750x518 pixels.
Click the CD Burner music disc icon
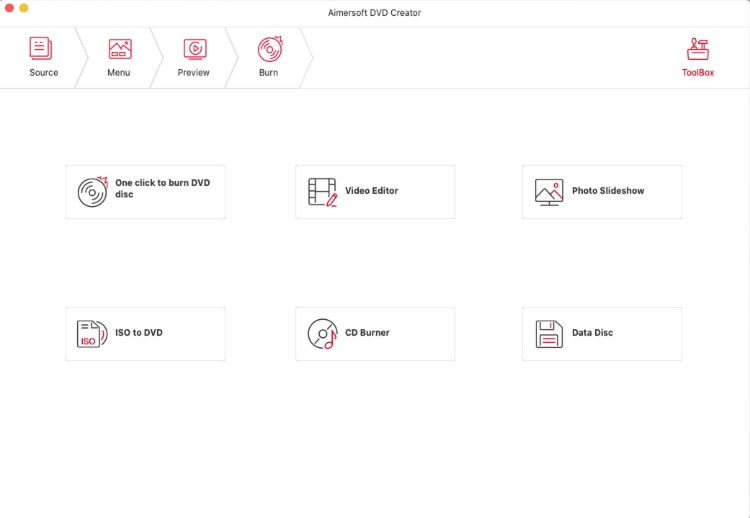click(323, 334)
